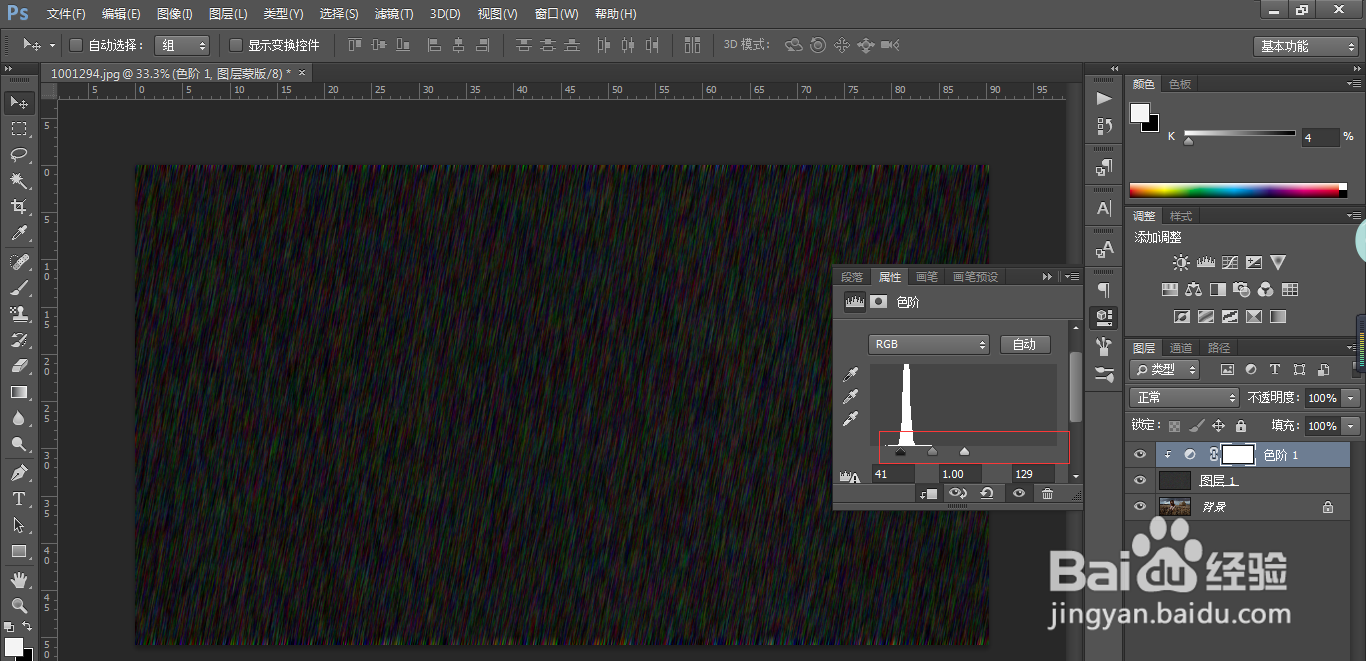Open the 组 auto-select dropdown
1366x661 pixels.
coord(183,45)
